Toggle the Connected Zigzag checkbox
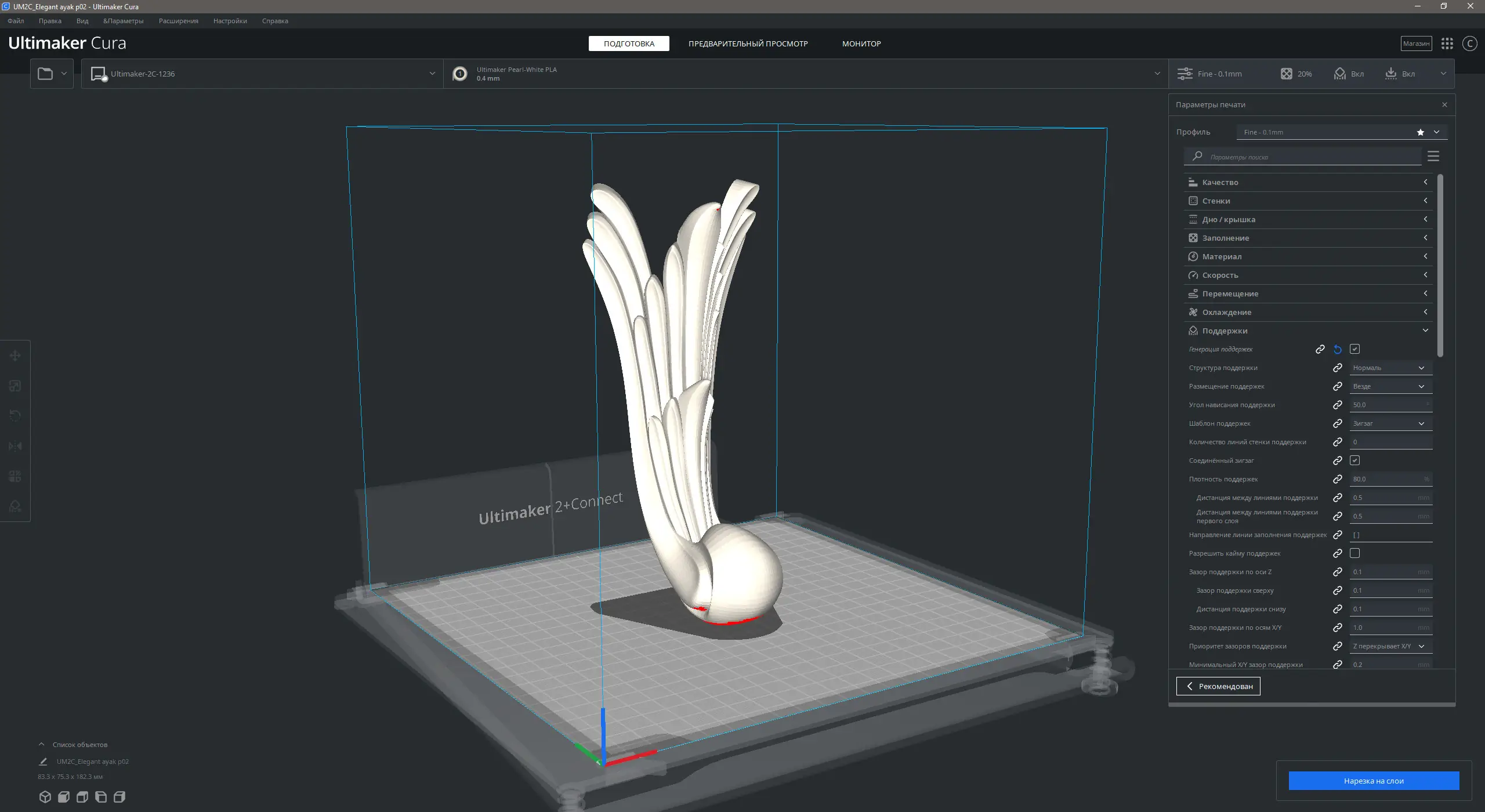Viewport: 1485px width, 812px height. [x=1355, y=461]
